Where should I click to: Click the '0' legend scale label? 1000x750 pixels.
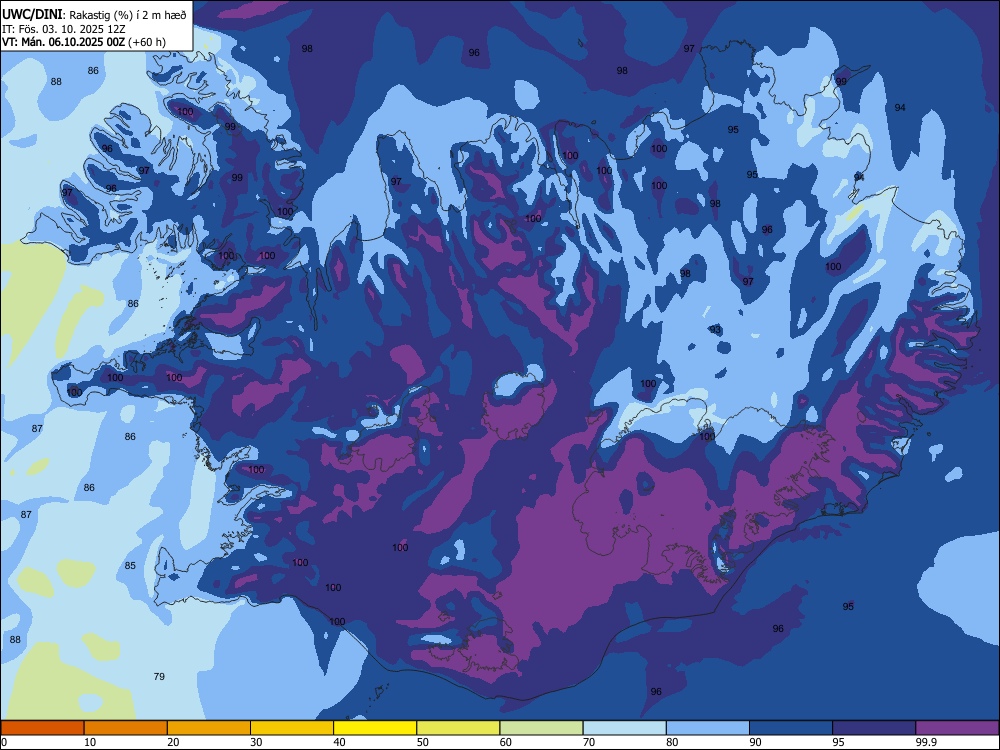click(x=4, y=742)
